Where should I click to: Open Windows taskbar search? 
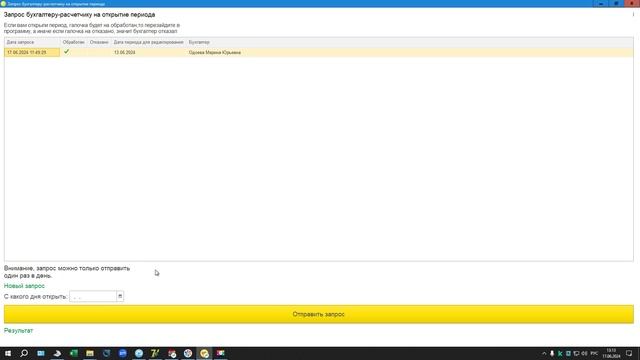click(24, 353)
